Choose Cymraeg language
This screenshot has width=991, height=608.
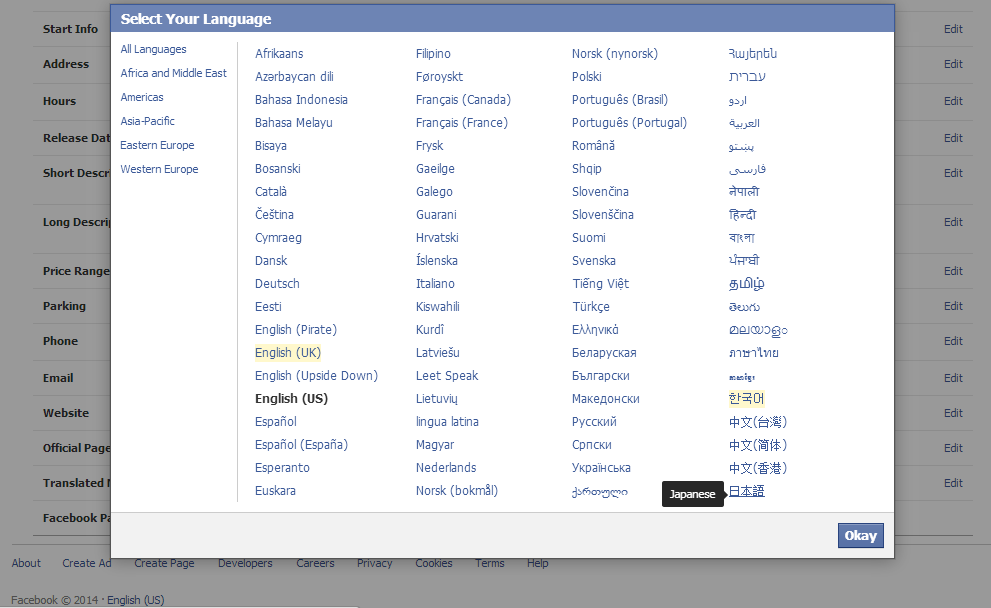[278, 238]
